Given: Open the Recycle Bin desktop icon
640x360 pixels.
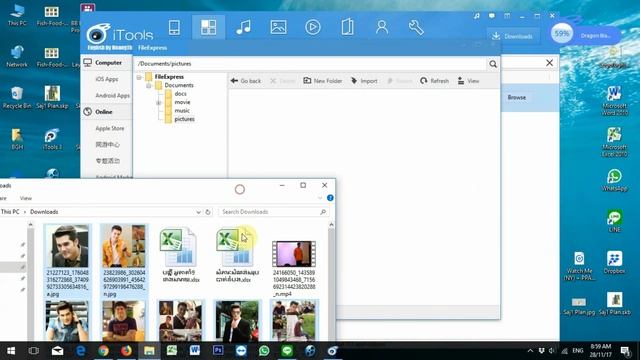Looking at the screenshot, I should [x=17, y=98].
